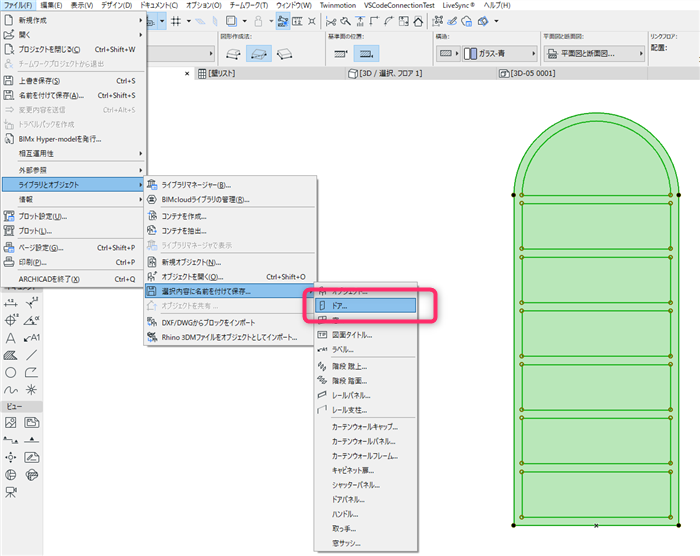Image resolution: width=700 pixels, height=556 pixels.
Task: Toggle the trace reference icon in toolbar
Action: [x=231, y=21]
